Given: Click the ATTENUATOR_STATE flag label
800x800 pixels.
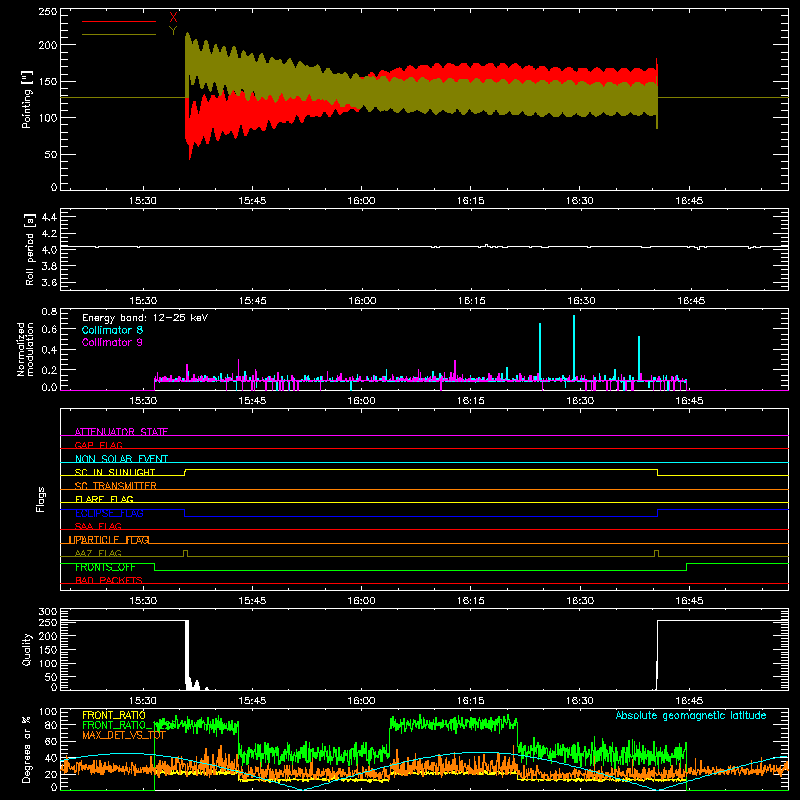Looking at the screenshot, I should [121, 432].
